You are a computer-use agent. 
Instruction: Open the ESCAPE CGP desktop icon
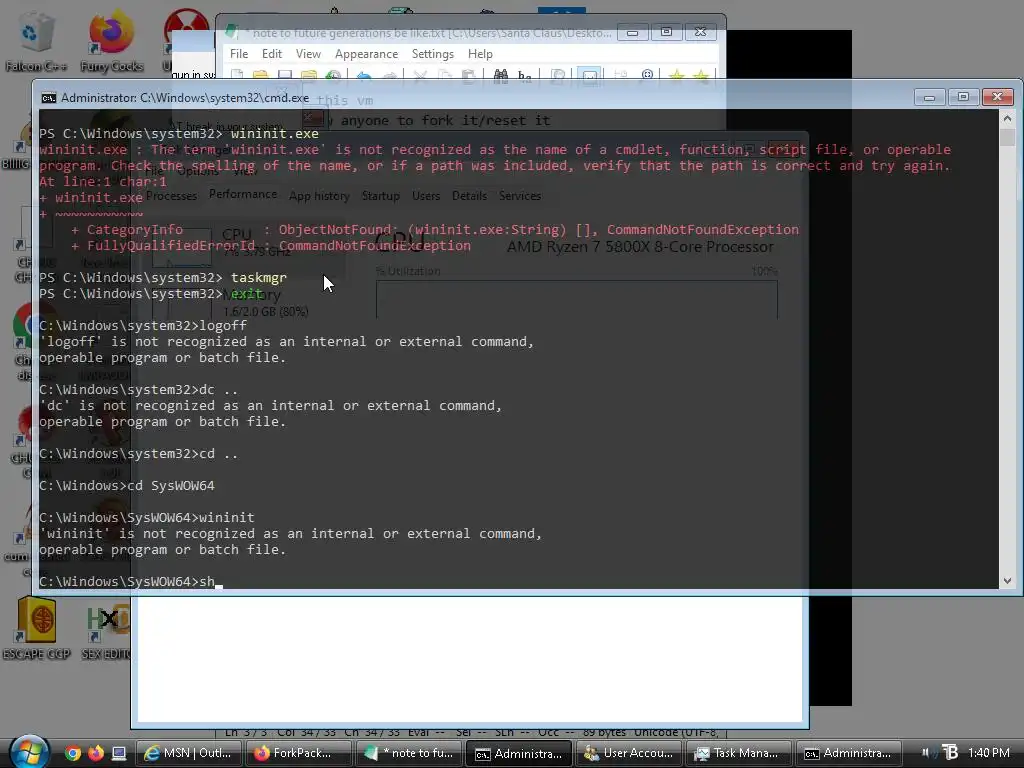coord(37,628)
